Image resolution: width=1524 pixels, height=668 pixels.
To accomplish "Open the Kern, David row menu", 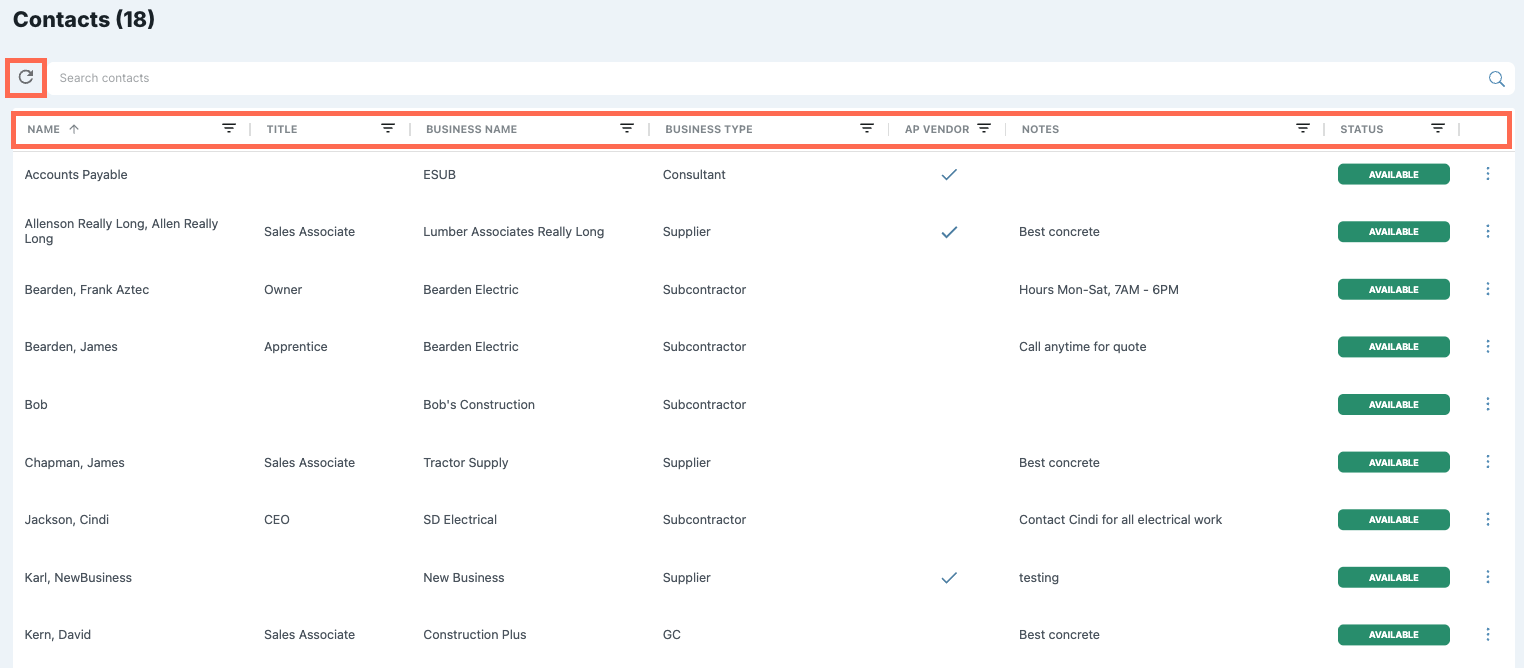I will click(x=1488, y=634).
